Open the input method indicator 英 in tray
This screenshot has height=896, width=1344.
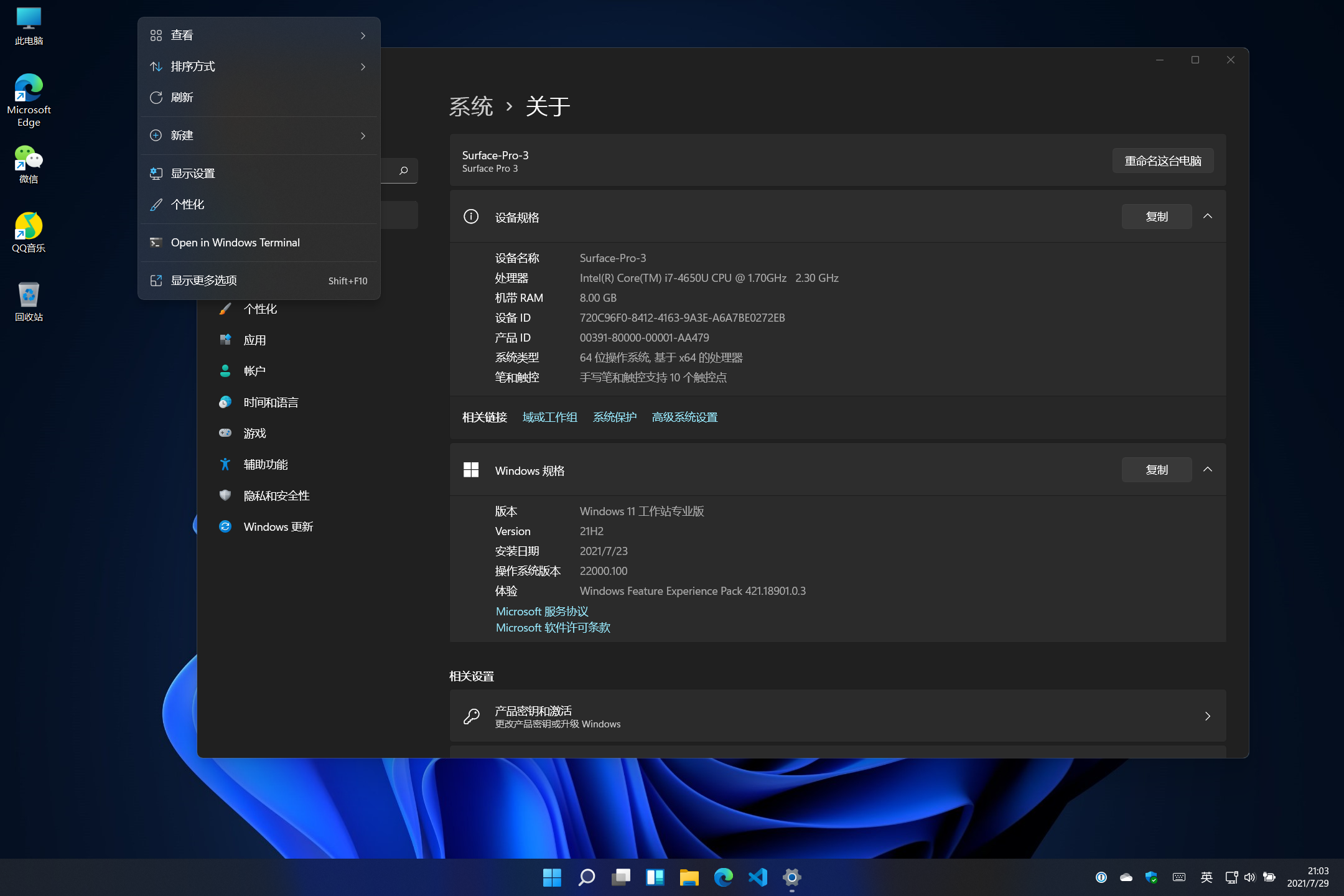(1206, 877)
